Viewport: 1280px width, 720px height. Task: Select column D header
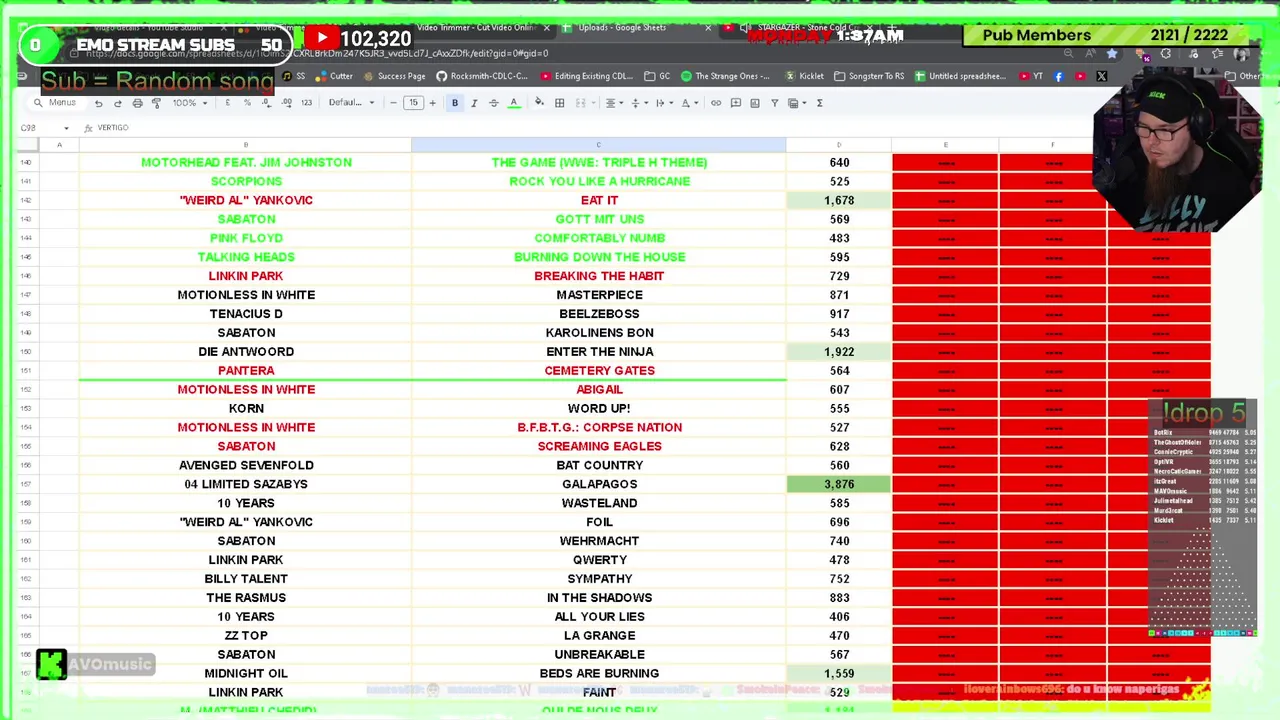(839, 145)
